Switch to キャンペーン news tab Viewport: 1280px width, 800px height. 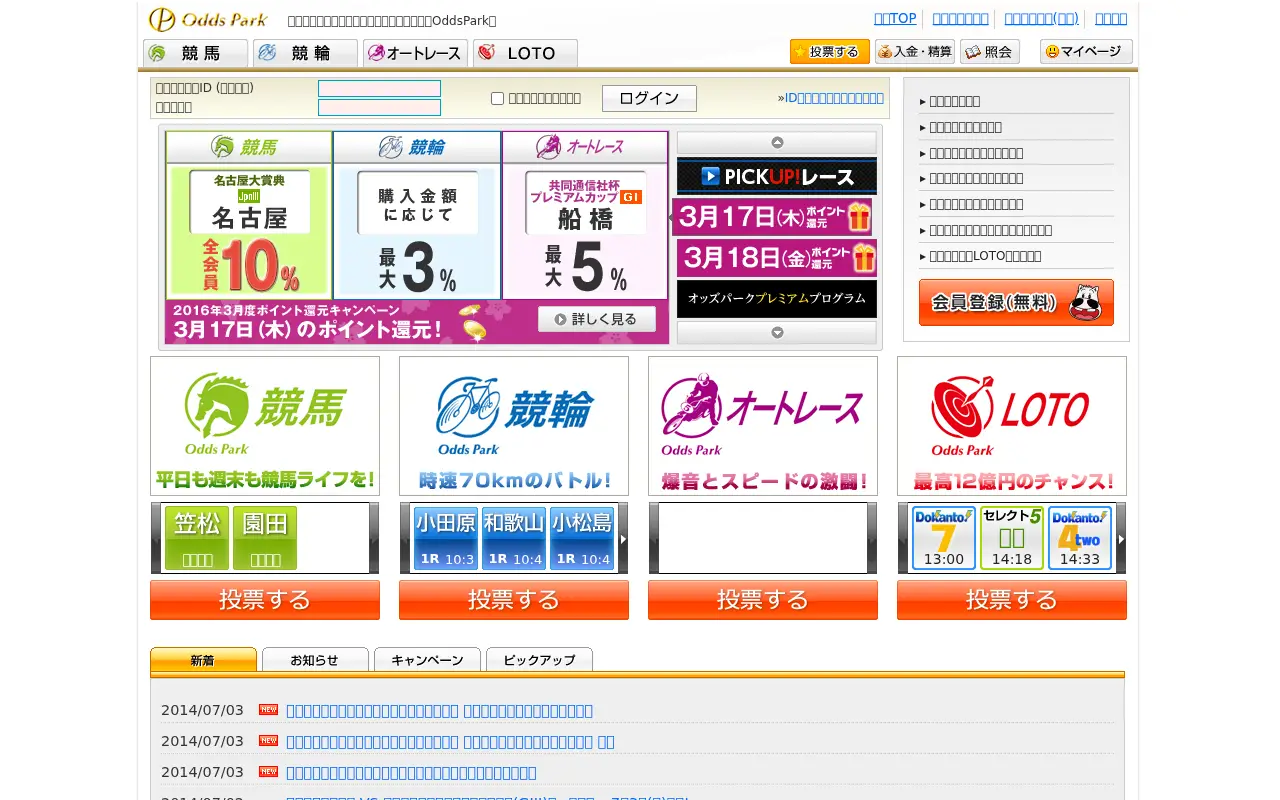[x=427, y=660]
